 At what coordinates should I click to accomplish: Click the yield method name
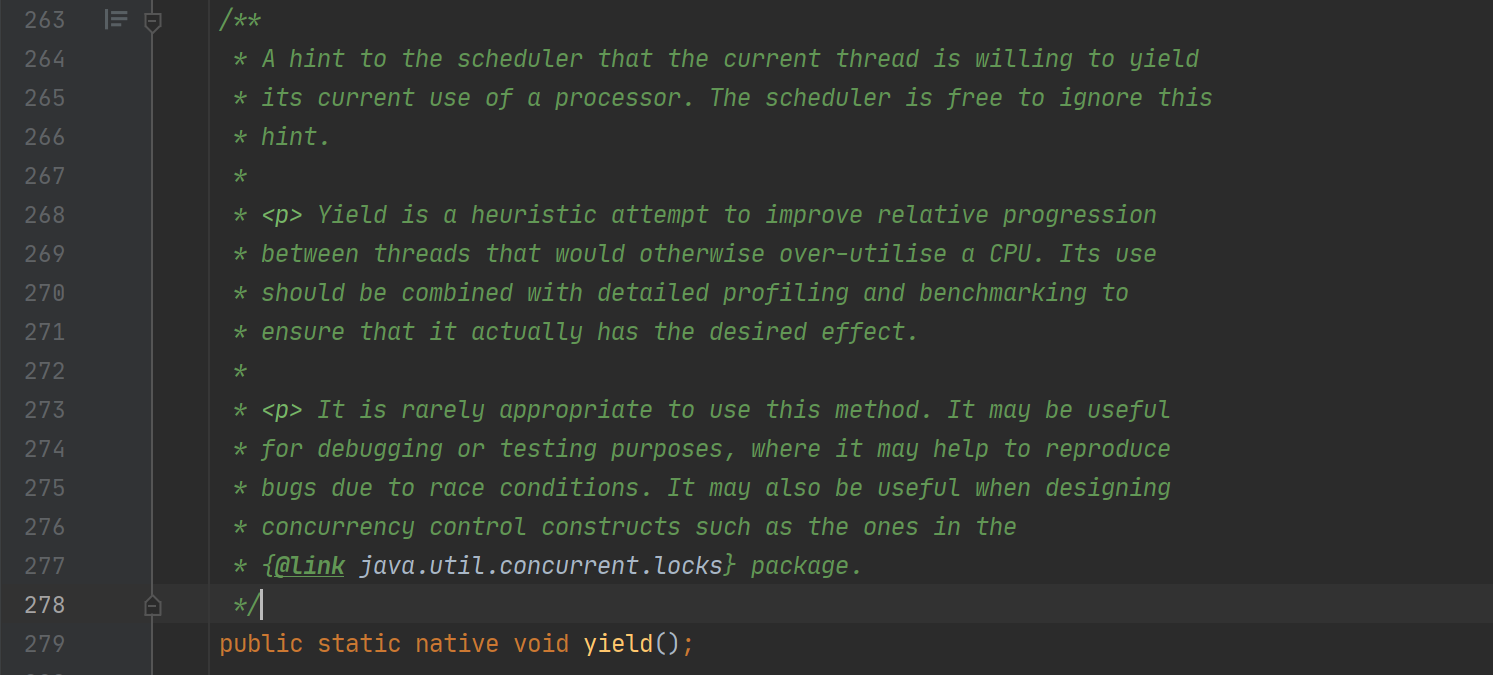click(618, 643)
